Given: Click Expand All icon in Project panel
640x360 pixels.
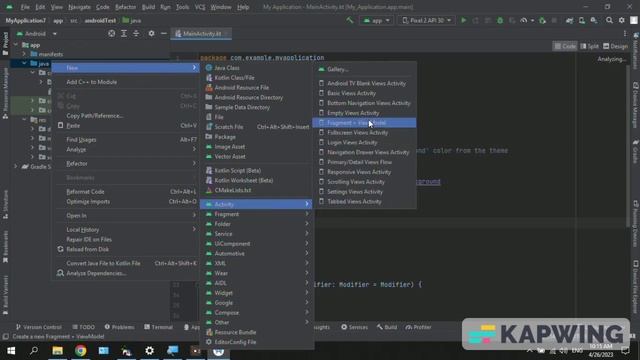Looking at the screenshot, I should (x=124, y=33).
